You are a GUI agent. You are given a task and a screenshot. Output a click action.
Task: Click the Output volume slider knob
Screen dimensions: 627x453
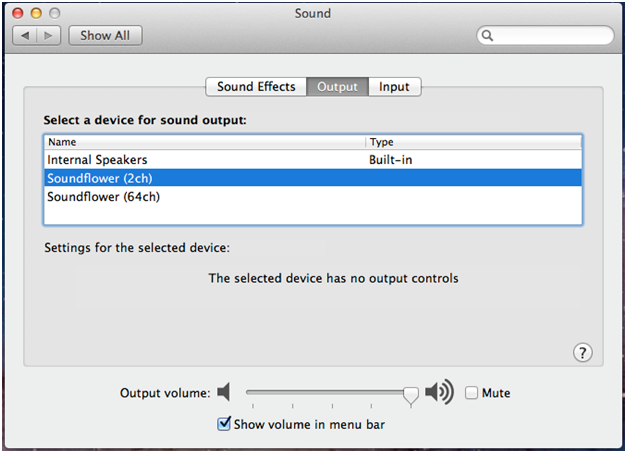(411, 396)
